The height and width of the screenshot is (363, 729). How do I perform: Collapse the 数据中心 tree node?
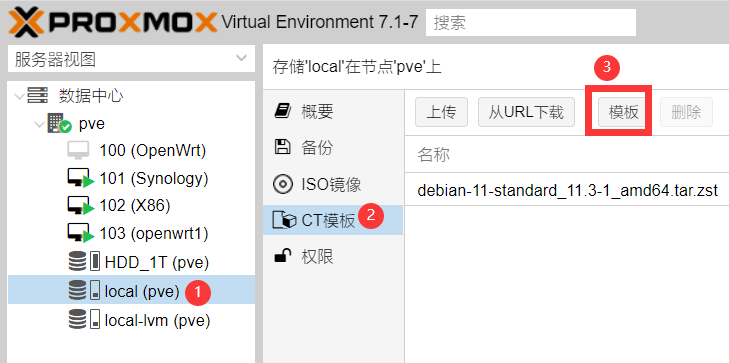19,96
